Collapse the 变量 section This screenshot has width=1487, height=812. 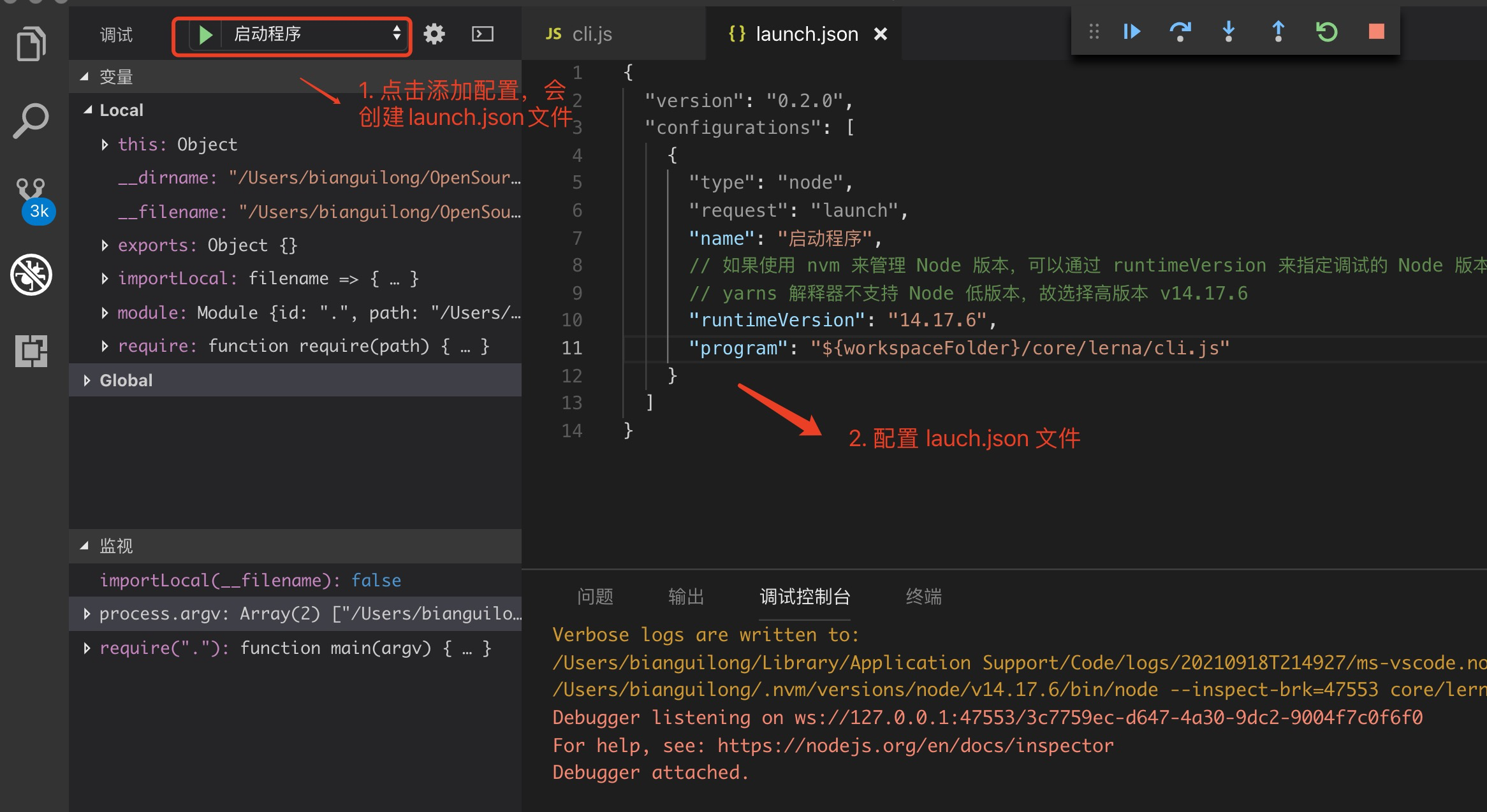(x=84, y=77)
